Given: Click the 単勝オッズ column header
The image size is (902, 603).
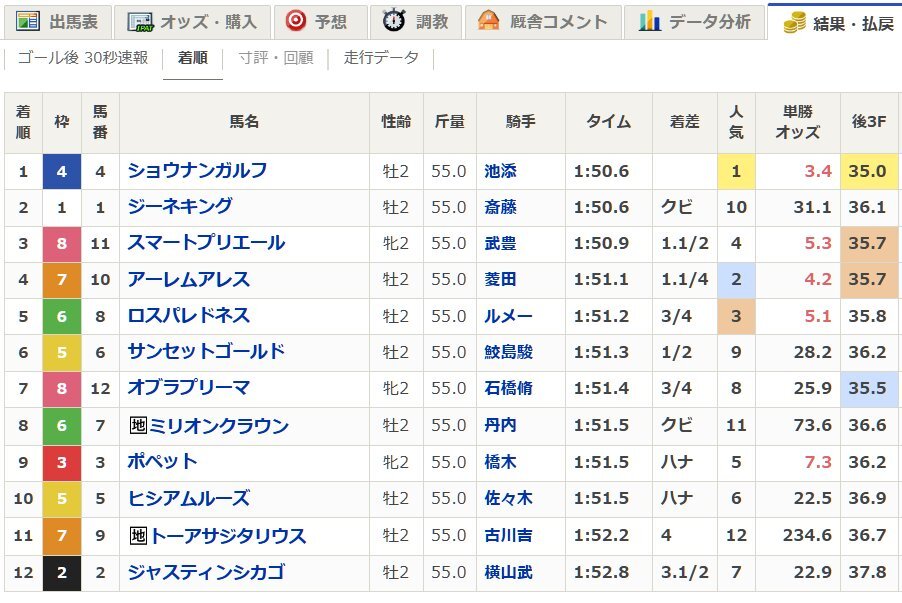Looking at the screenshot, I should pyautogui.click(x=797, y=121).
